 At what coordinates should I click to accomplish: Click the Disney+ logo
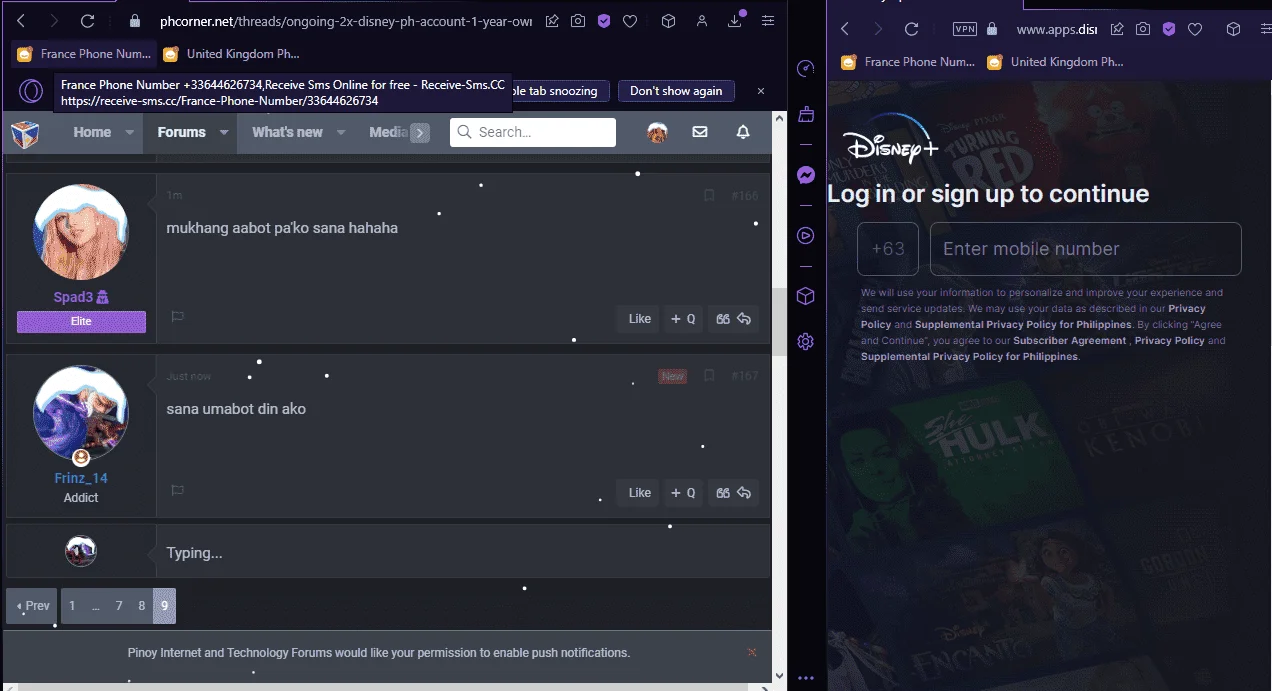pos(891,140)
